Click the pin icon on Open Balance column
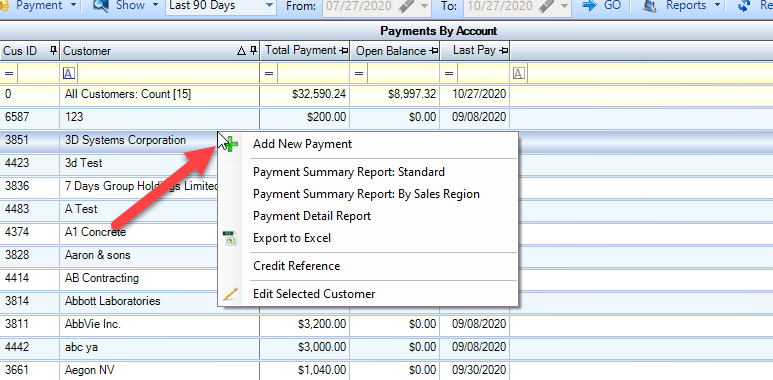 tap(434, 50)
